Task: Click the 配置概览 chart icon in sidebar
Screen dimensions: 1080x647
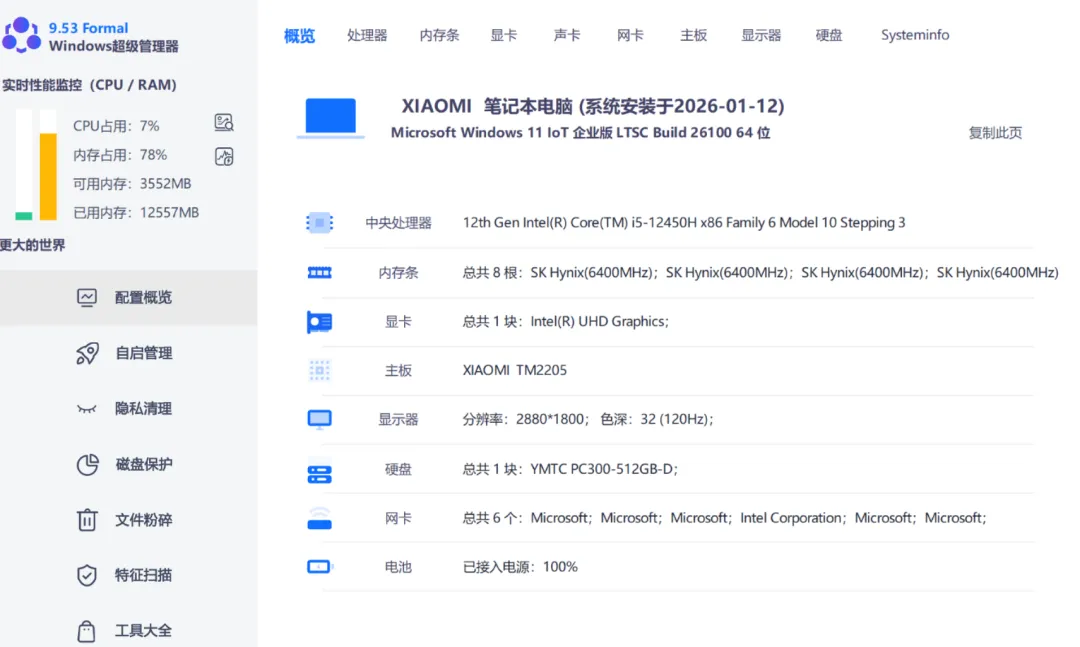Action: click(x=87, y=298)
